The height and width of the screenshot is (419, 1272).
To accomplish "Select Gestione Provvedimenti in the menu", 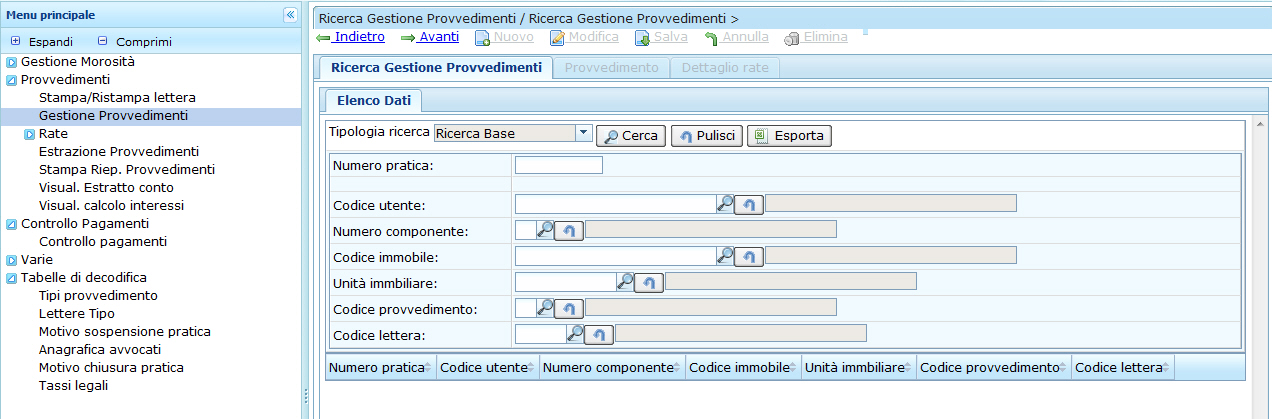I will pyautogui.click(x=113, y=116).
